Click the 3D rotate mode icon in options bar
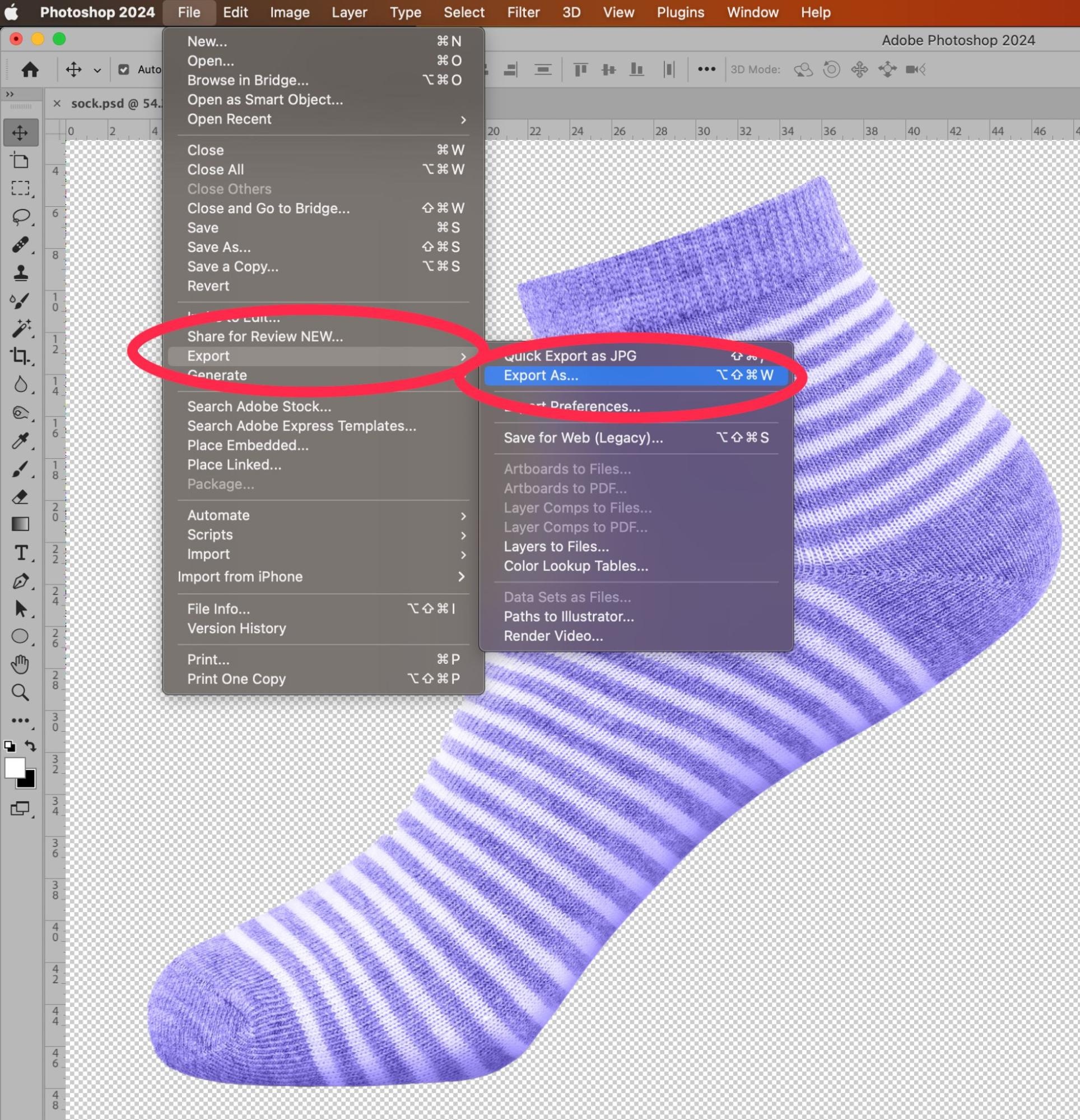 pos(803,69)
